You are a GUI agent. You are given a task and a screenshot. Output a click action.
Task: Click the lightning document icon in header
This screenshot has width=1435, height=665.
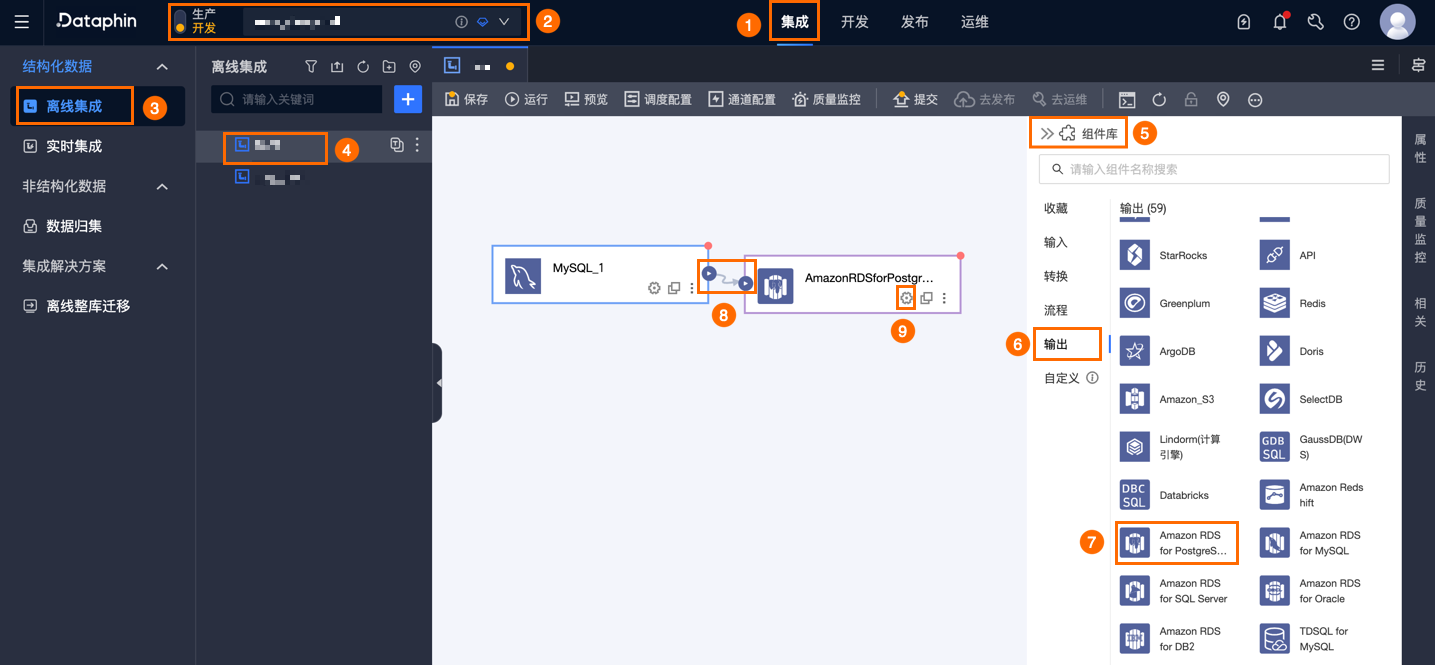point(1244,21)
